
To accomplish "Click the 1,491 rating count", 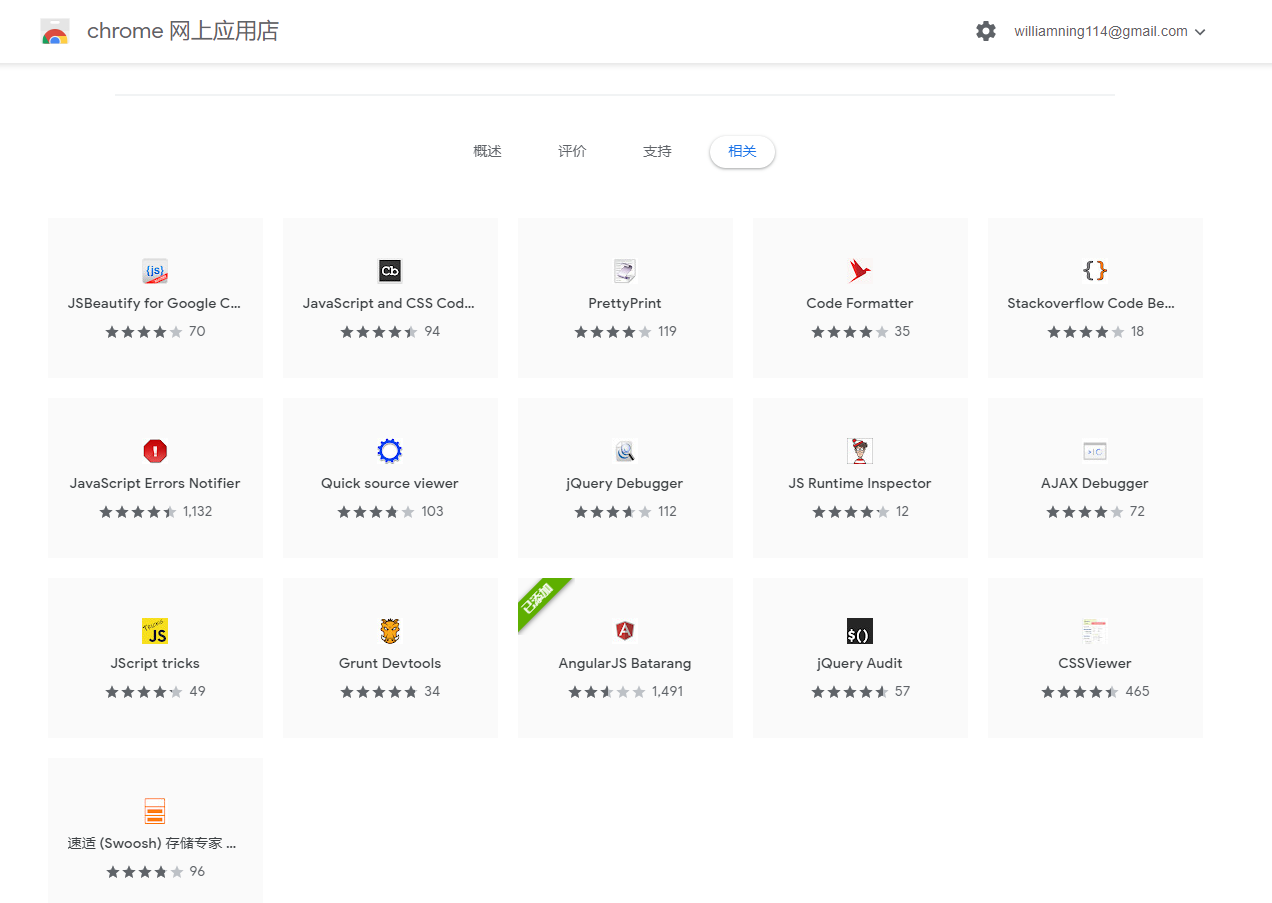I will pyautogui.click(x=668, y=691).
